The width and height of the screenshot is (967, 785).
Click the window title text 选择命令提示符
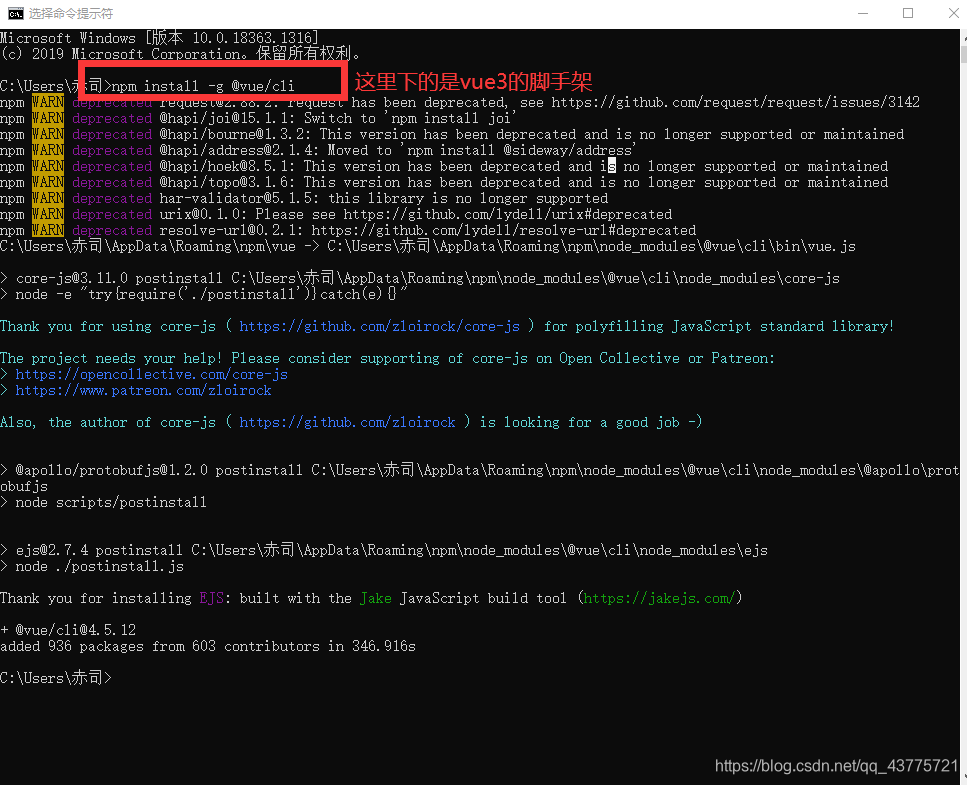pyautogui.click(x=71, y=14)
